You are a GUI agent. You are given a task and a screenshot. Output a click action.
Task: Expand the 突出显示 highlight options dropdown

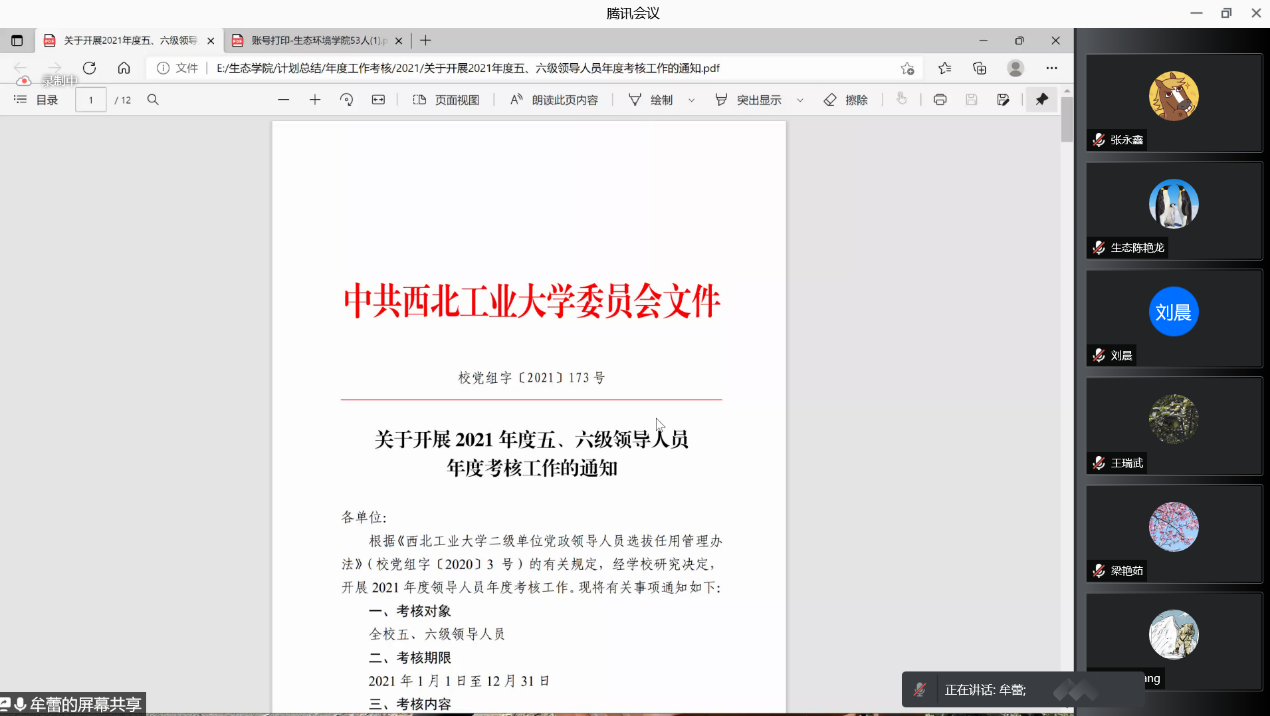pyautogui.click(x=800, y=100)
